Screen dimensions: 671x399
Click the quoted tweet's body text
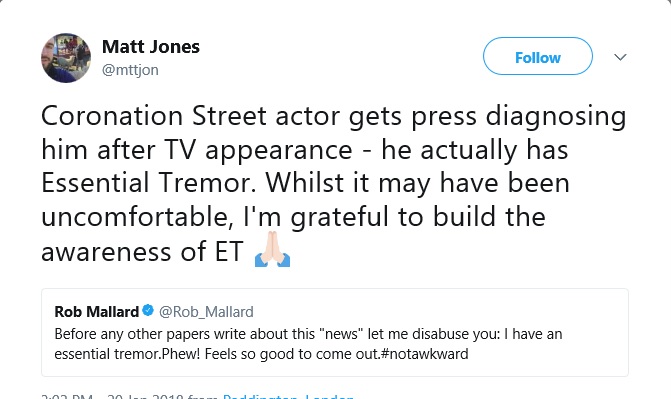point(308,344)
